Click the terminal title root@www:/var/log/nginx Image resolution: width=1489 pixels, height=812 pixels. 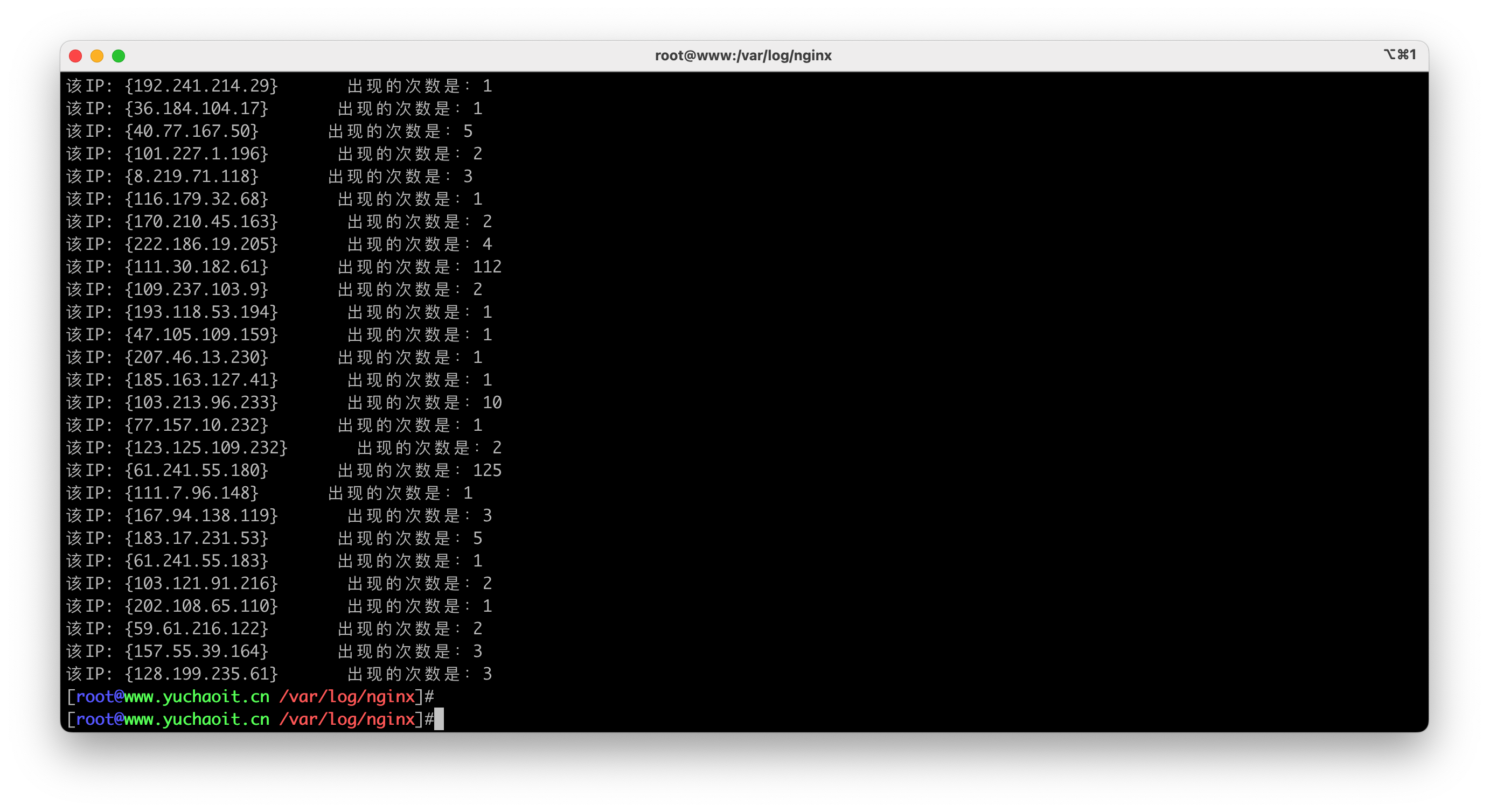(743, 55)
